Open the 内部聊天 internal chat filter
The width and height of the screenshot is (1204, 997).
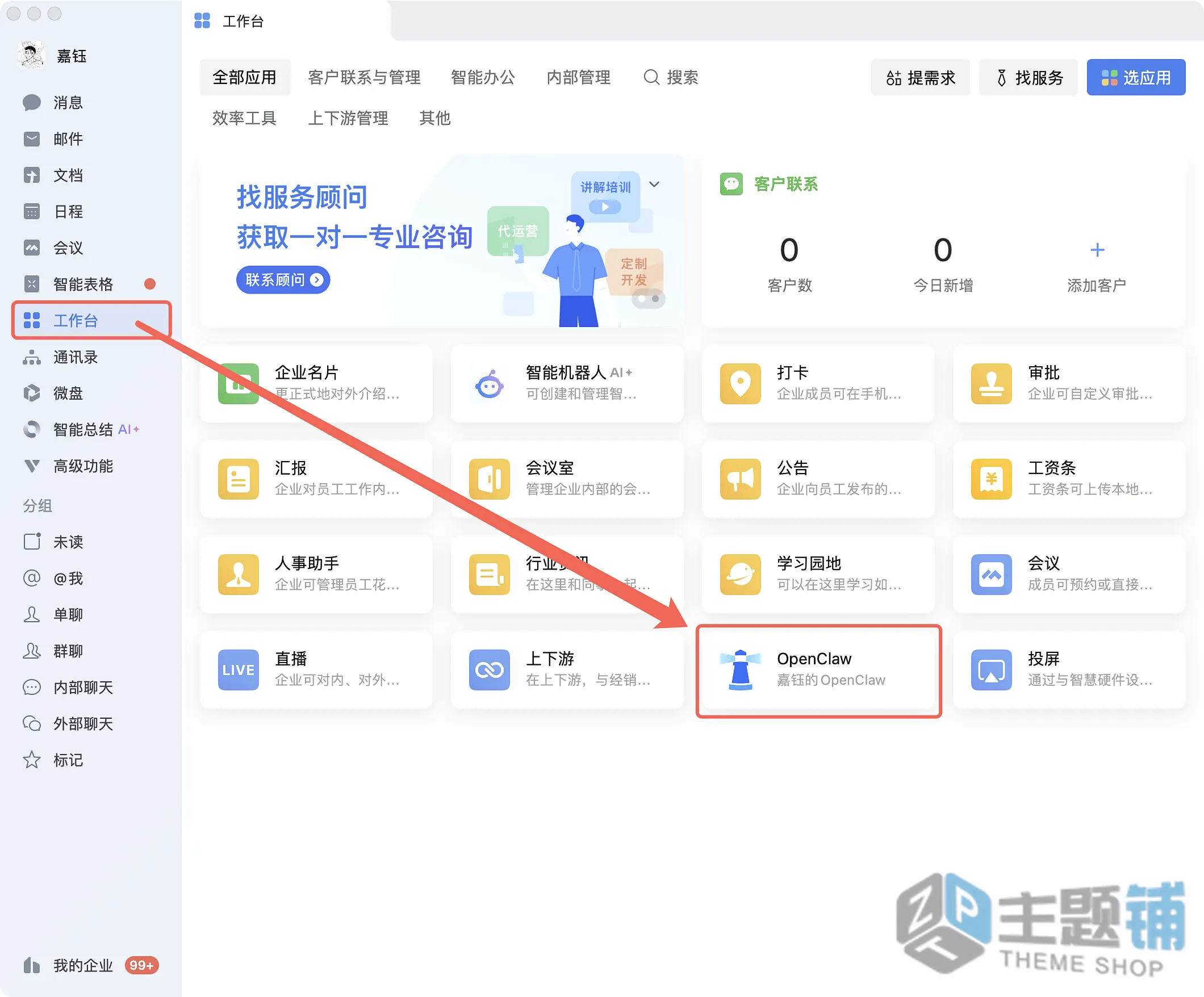[x=68, y=687]
